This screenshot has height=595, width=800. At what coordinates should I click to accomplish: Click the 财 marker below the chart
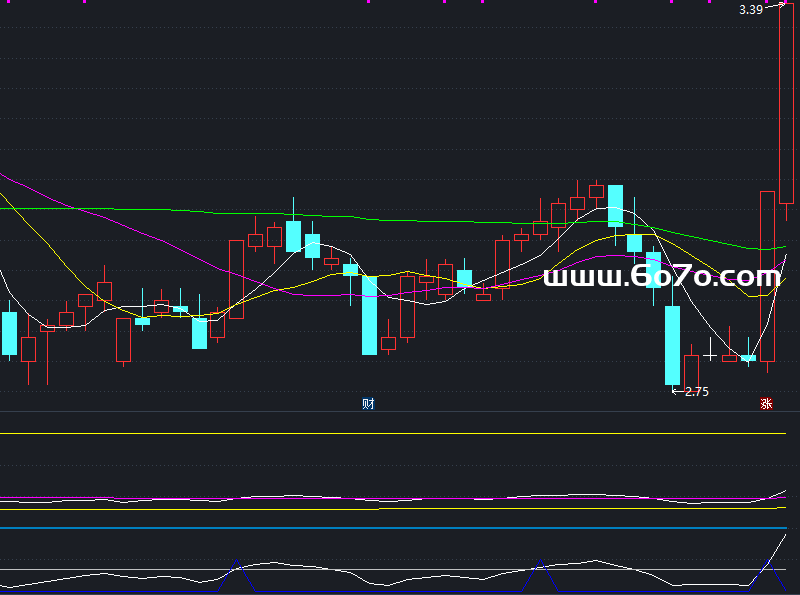(x=368, y=404)
